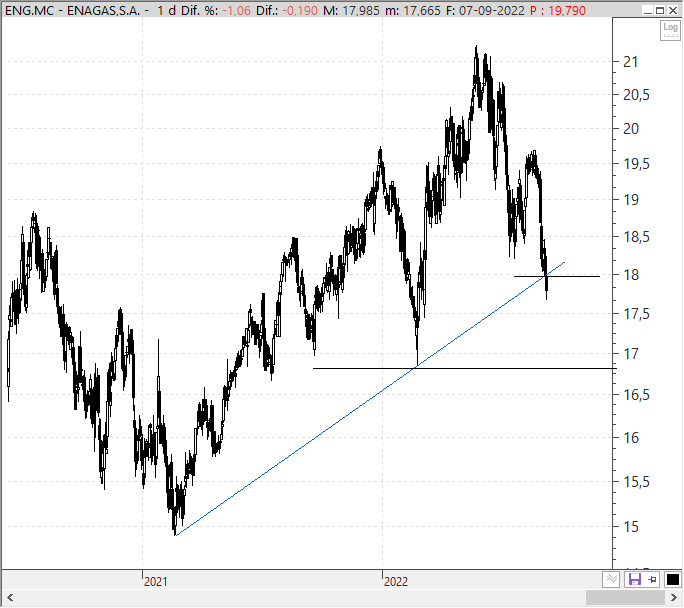Click the '21' price axis label
Screen dimensions: 684x608
pyautogui.click(x=630, y=62)
